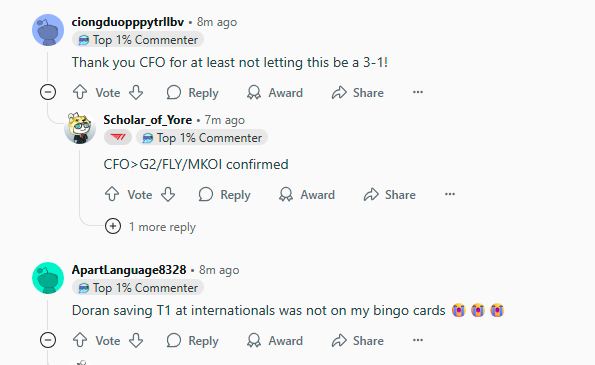Click ciongduopppytrllbv's blue avatar
The height and width of the screenshot is (365, 595).
[x=48, y=30]
